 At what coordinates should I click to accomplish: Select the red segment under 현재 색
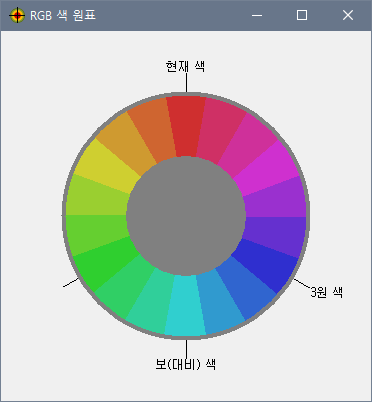coord(186,126)
